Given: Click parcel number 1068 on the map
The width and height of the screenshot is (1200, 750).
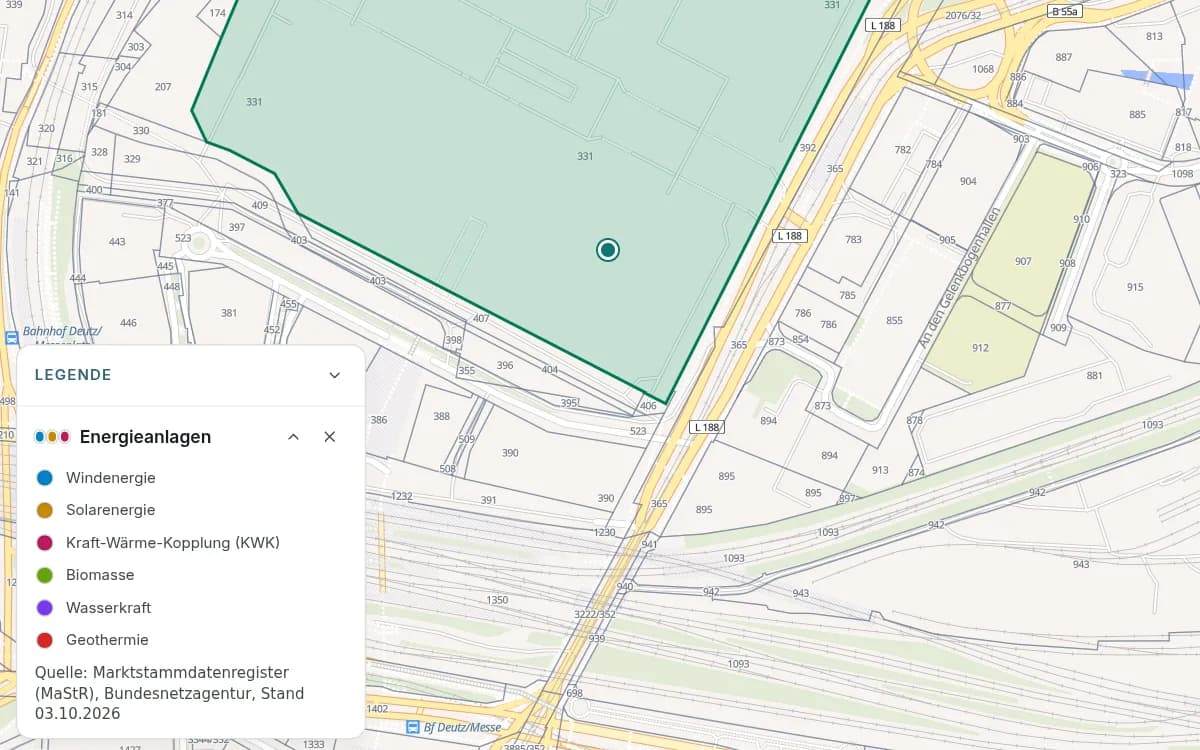Looking at the screenshot, I should pyautogui.click(x=983, y=69).
